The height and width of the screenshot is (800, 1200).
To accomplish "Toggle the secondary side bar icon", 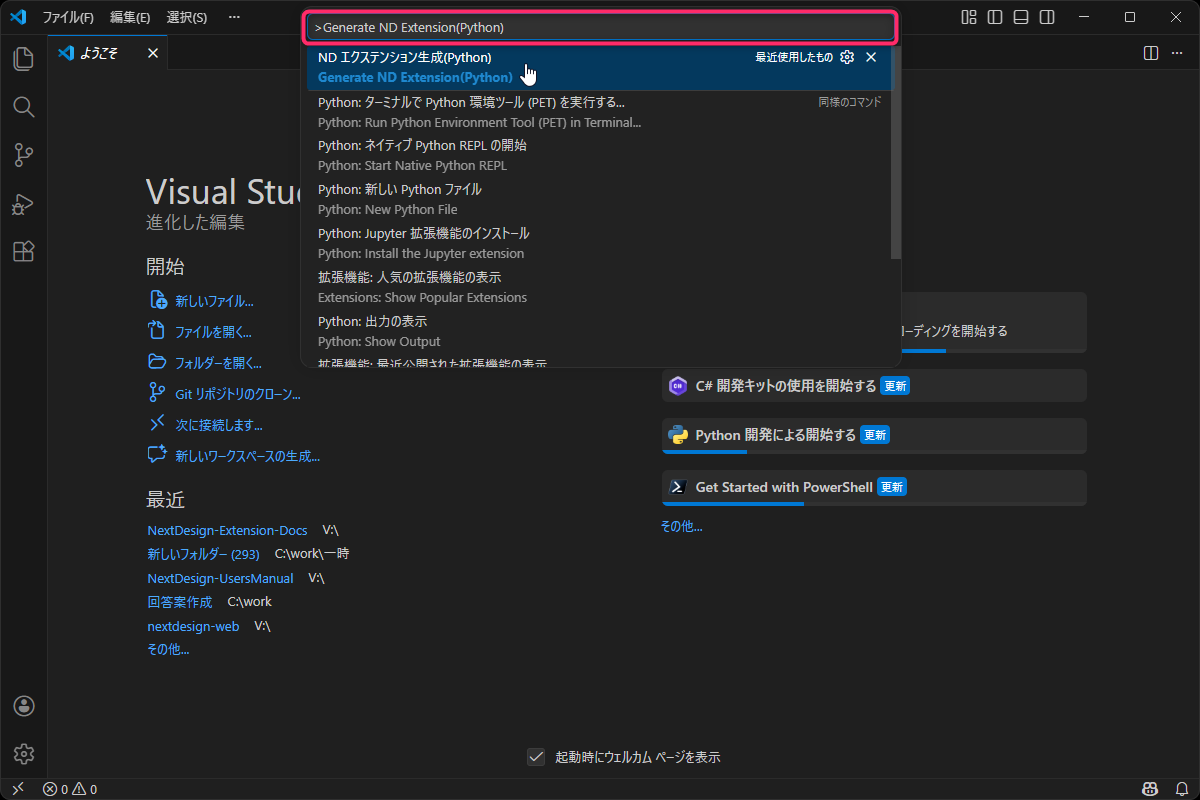I will click(x=1046, y=17).
